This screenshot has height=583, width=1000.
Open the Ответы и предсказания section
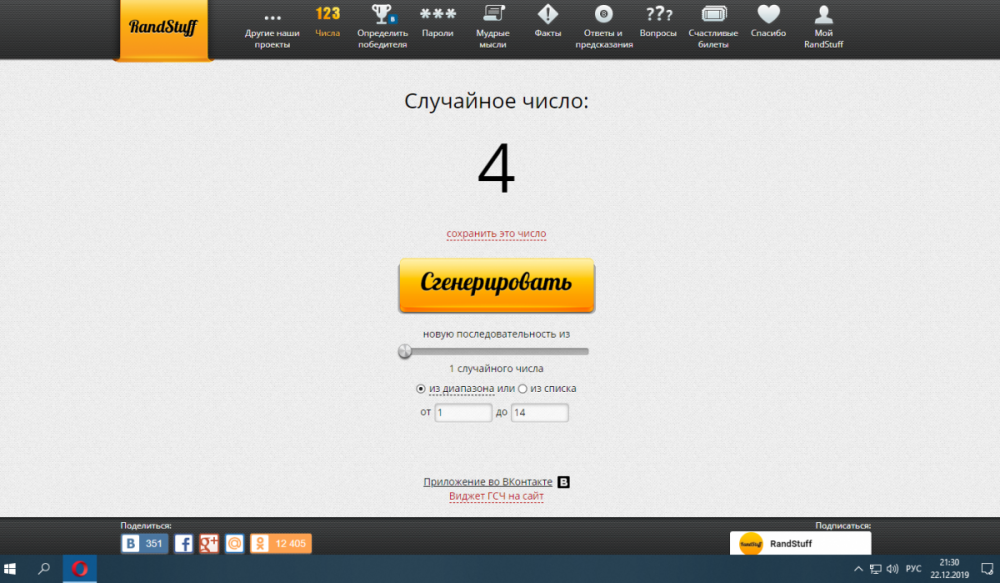click(603, 14)
